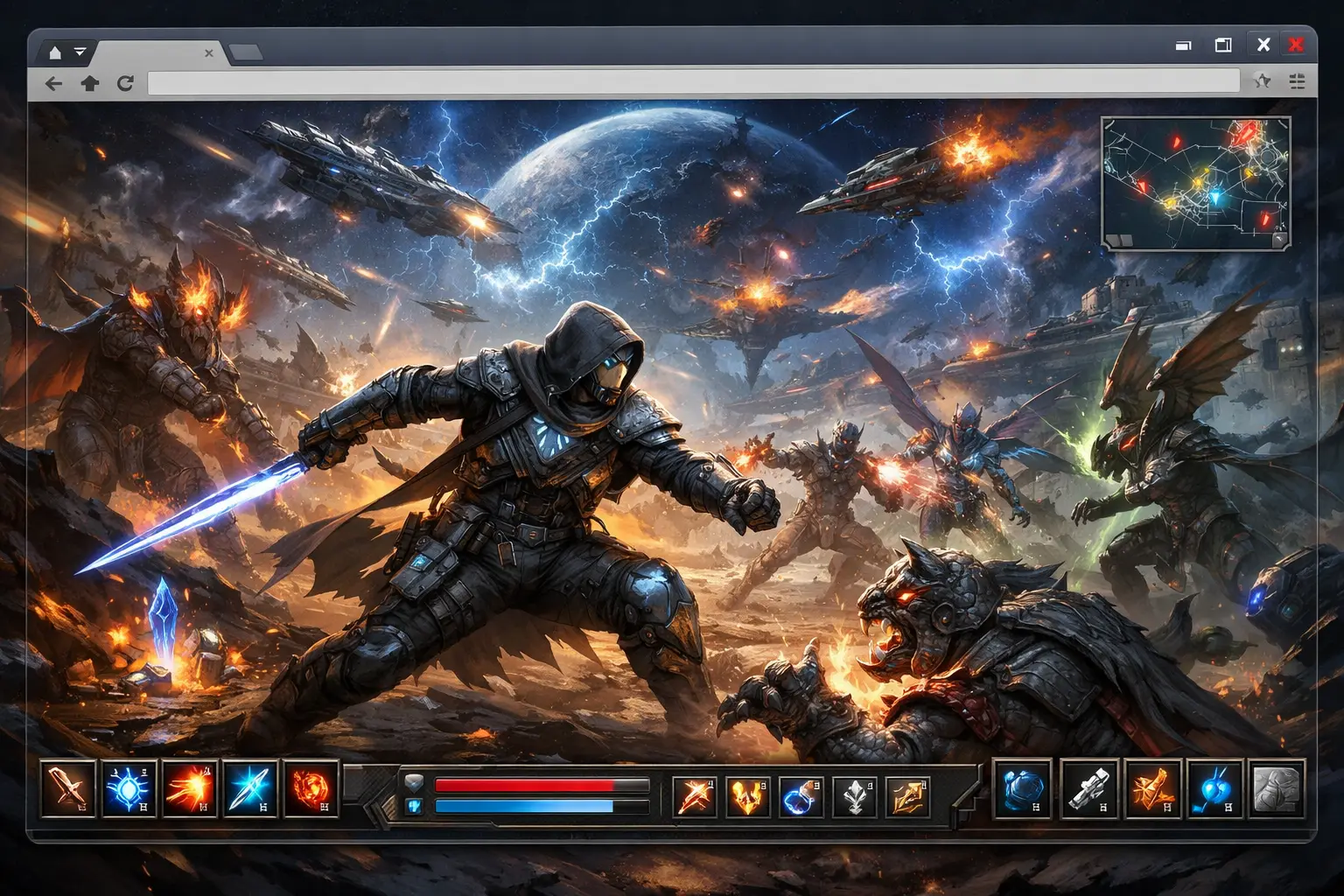Click the browser address bar

693,82
